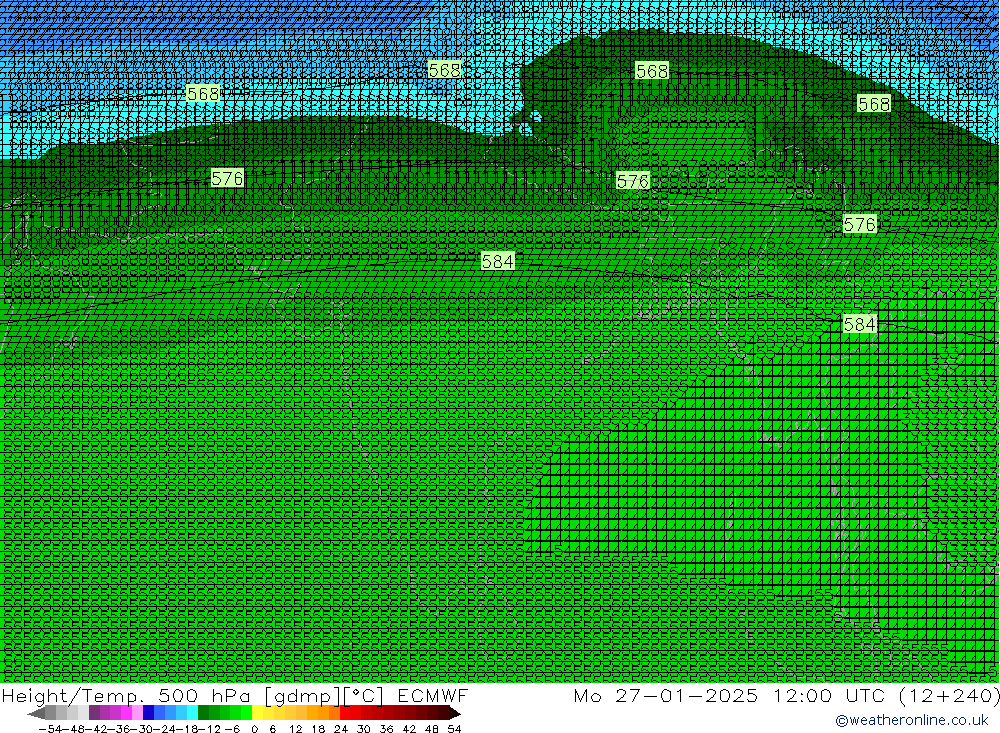Viewport: 1000px width, 733px height.
Task: Click the dark blue legend swatch above -30
Action: point(148,713)
